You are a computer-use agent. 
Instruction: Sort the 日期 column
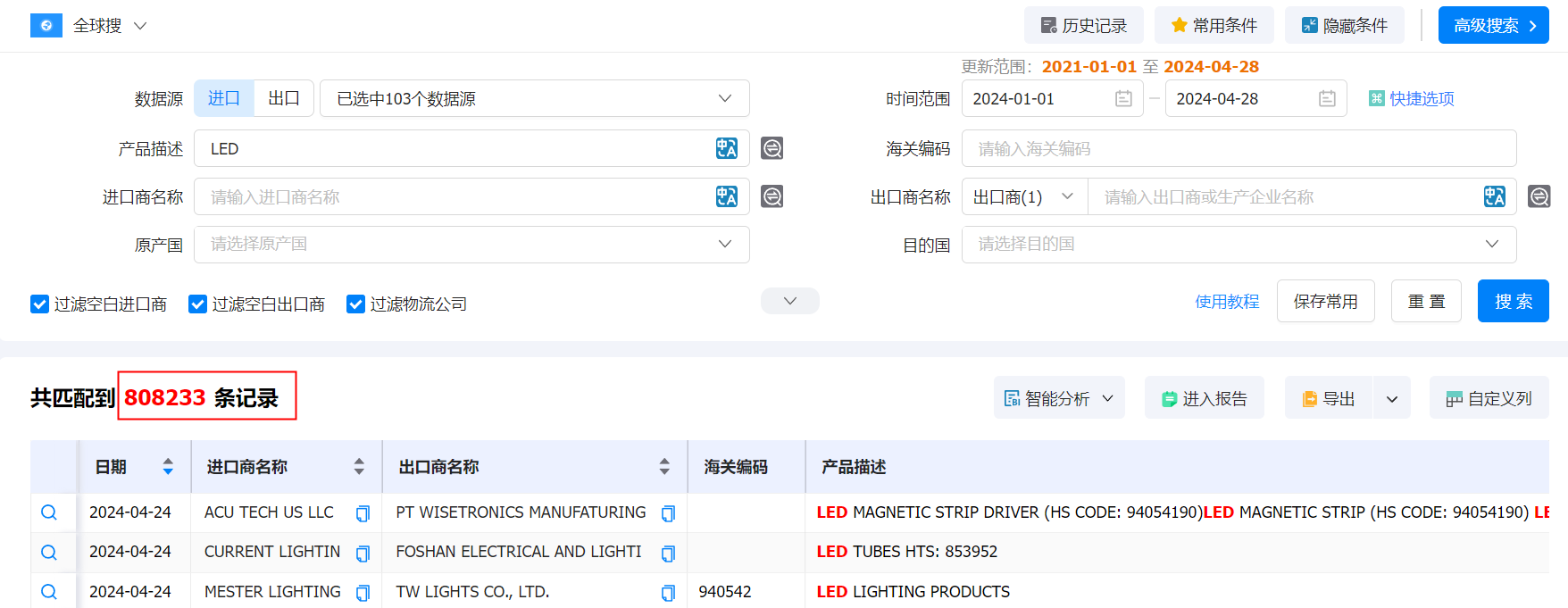click(168, 467)
